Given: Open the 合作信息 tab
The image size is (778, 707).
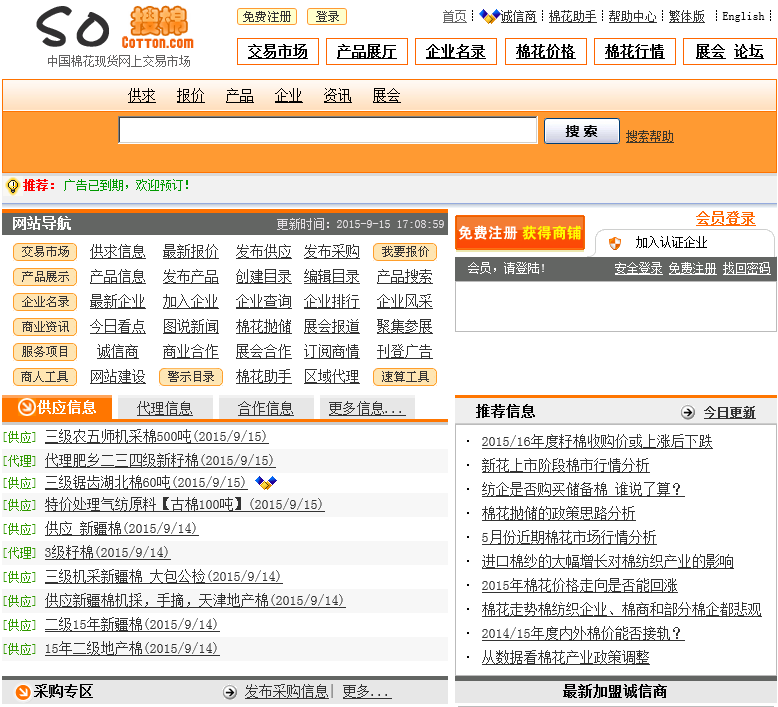Looking at the screenshot, I should (265, 408).
